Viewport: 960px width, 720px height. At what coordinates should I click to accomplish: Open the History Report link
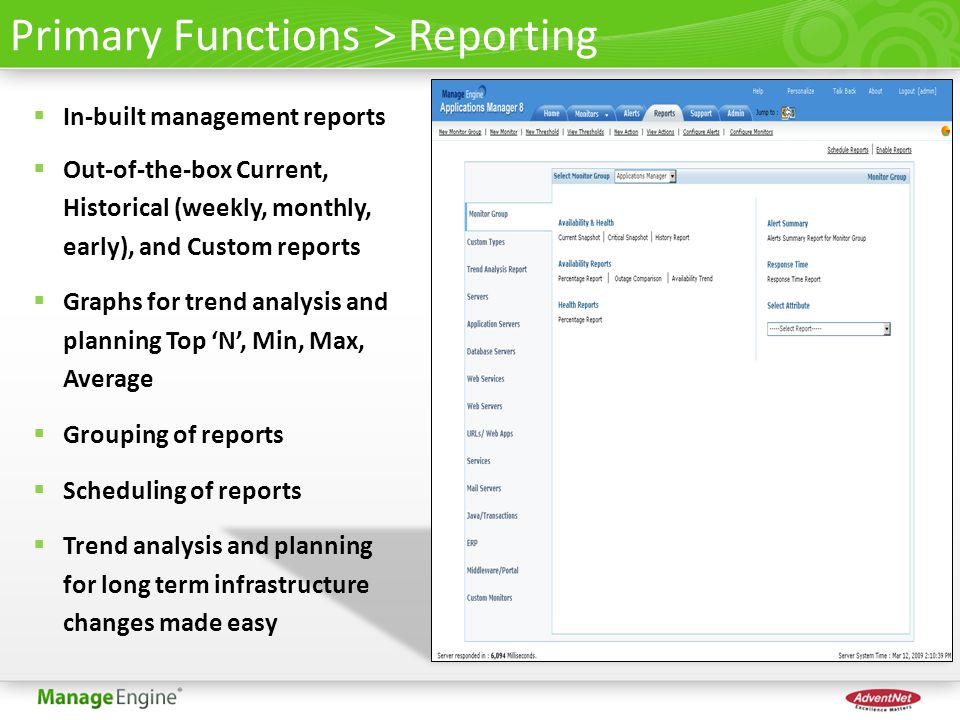coord(672,238)
